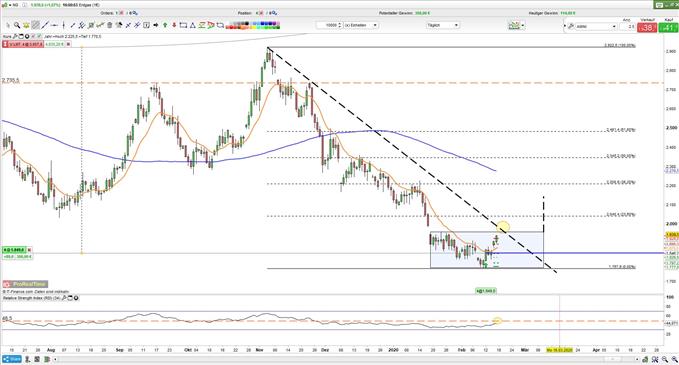Open the RSI indicator wrench settings
Viewport: 679px width, 365px height.
[x=64, y=298]
